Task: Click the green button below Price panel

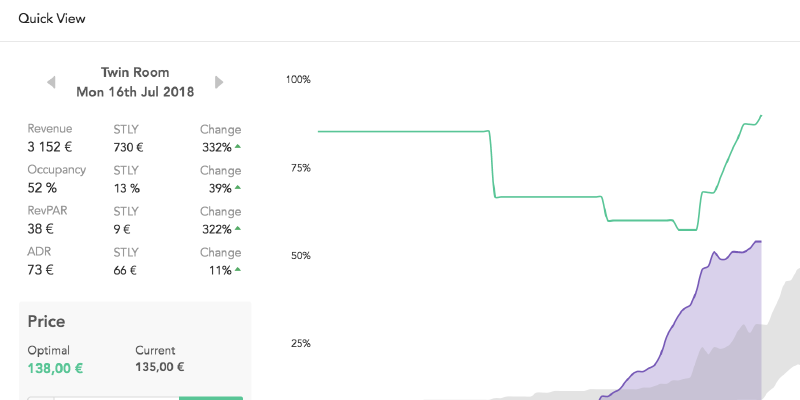Action: click(211, 398)
